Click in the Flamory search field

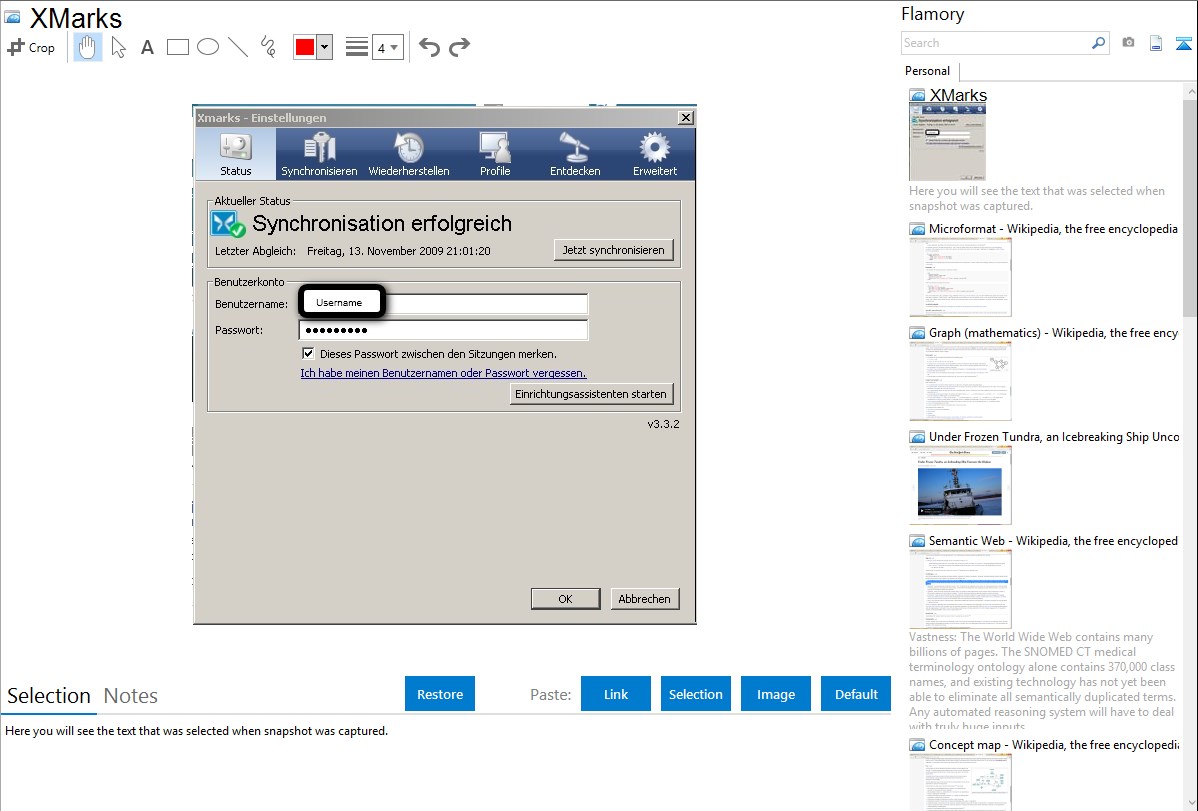coord(995,43)
